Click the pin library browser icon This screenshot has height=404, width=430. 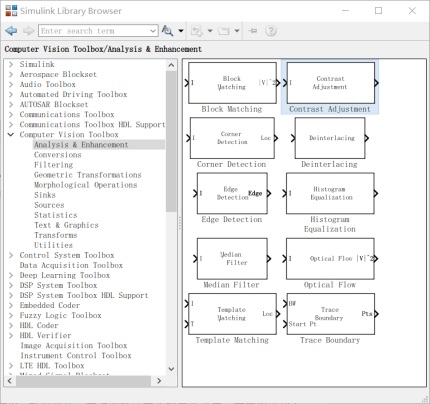coord(253,31)
